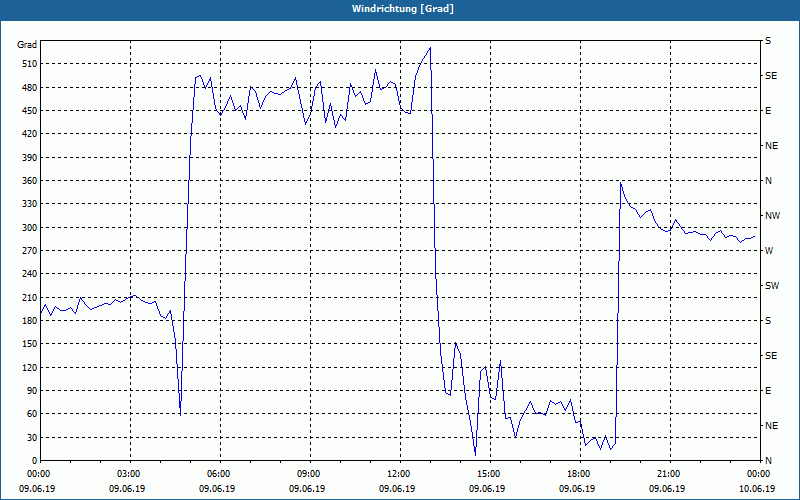800x500 pixels.
Task: Select the 00:00 time label above 10.06.19
Action: point(758,474)
